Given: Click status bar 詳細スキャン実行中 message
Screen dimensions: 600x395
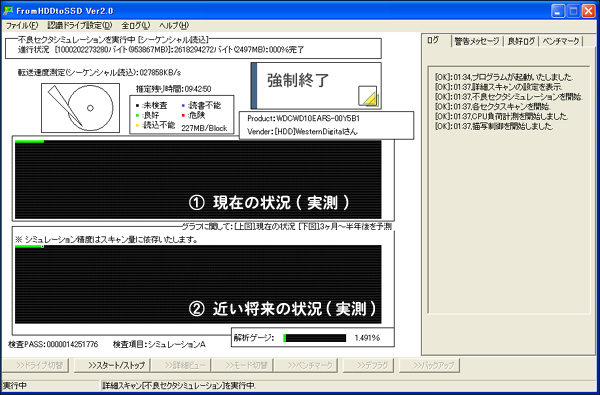Looking at the screenshot, I should pyautogui.click(x=179, y=385).
